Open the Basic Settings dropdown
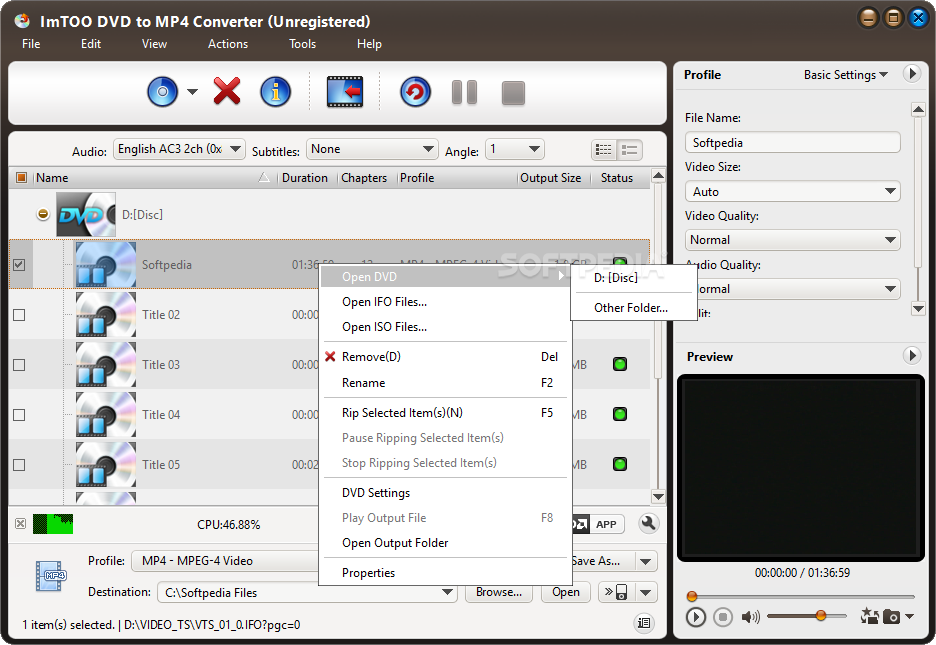 [x=846, y=75]
